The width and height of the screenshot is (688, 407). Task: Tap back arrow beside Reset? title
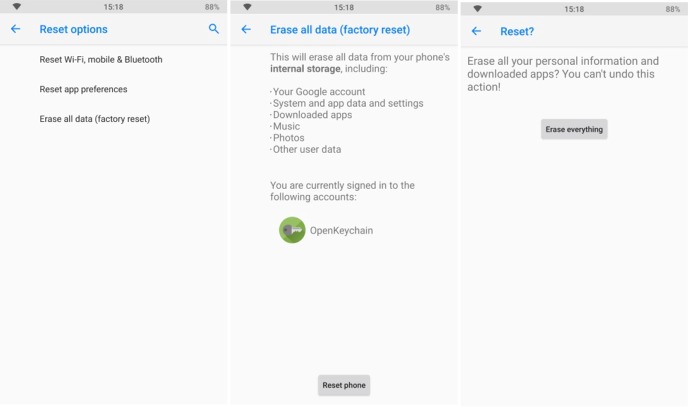click(476, 31)
